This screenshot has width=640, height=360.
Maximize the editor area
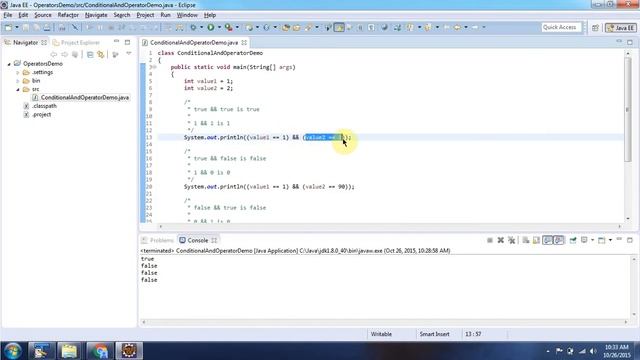point(630,42)
